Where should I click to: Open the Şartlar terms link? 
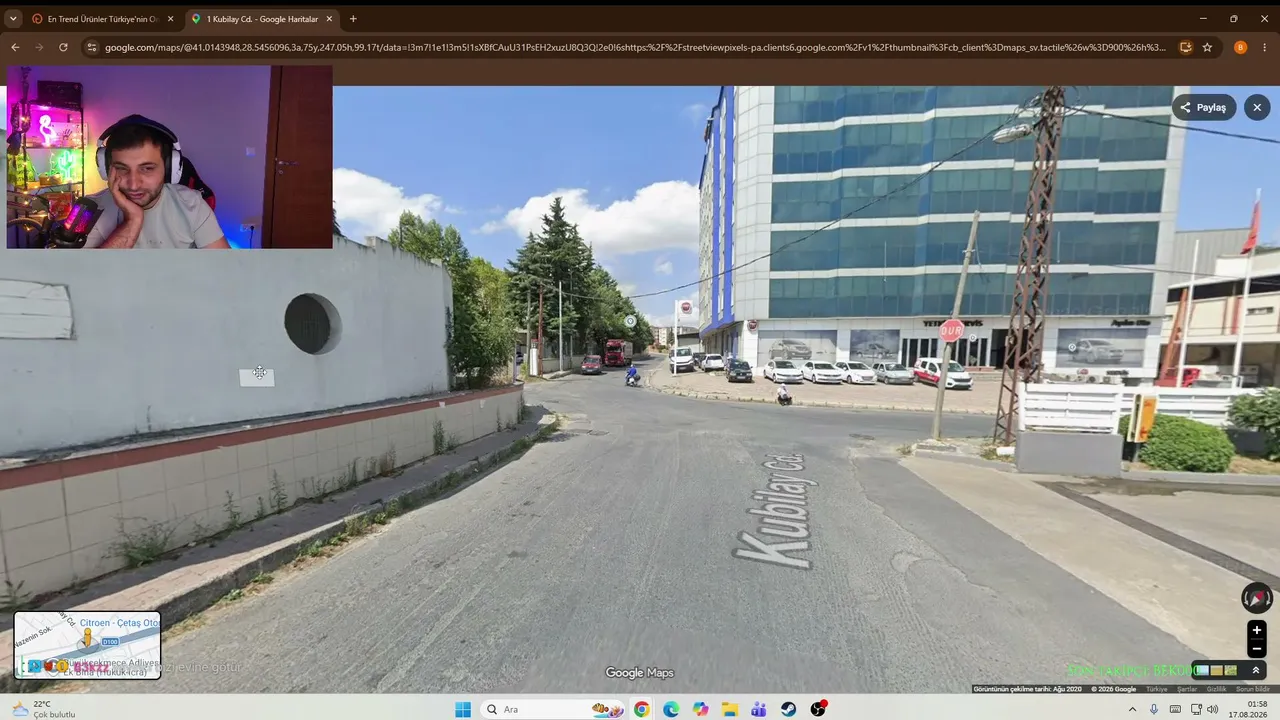pyautogui.click(x=1187, y=689)
